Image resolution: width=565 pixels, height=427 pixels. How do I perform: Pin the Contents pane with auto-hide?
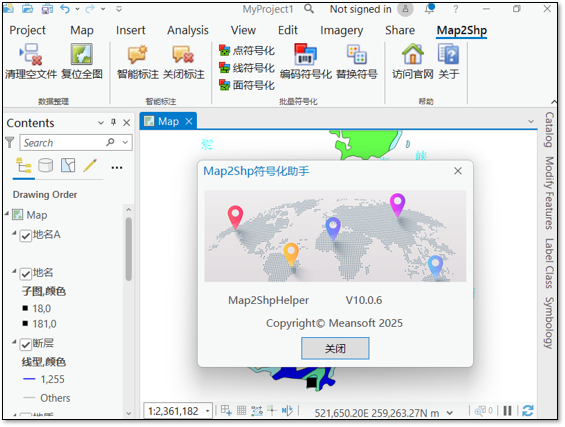[x=114, y=123]
